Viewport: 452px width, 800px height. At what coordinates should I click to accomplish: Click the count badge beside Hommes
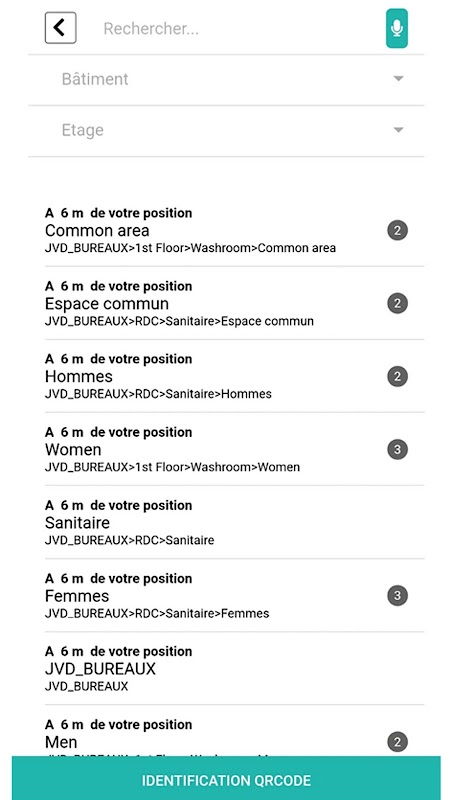tap(397, 377)
